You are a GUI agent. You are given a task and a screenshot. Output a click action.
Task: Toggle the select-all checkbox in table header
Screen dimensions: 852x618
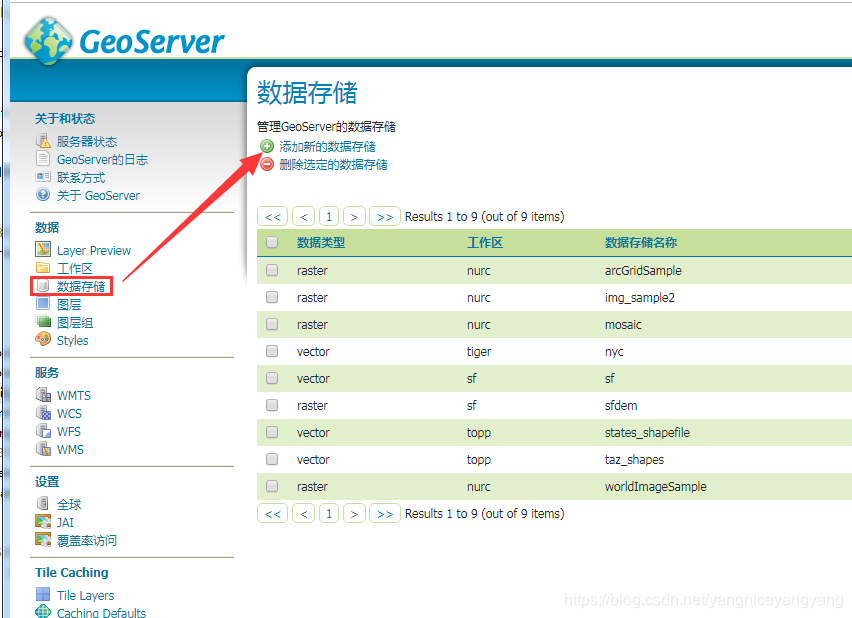point(272,242)
